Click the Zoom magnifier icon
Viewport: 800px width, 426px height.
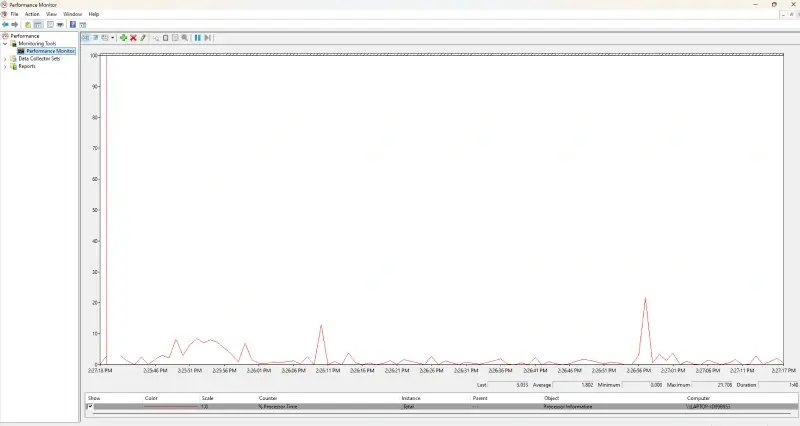[x=185, y=38]
